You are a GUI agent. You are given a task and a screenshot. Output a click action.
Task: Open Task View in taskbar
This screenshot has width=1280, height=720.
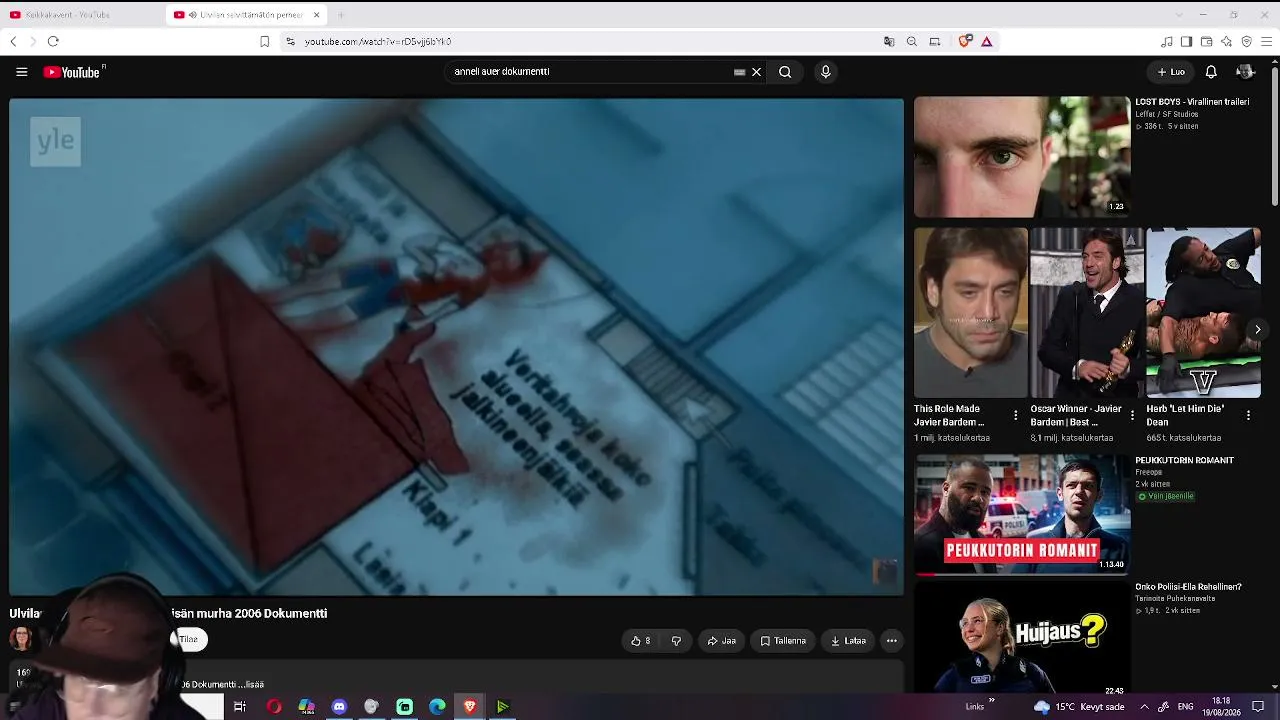coord(240,707)
